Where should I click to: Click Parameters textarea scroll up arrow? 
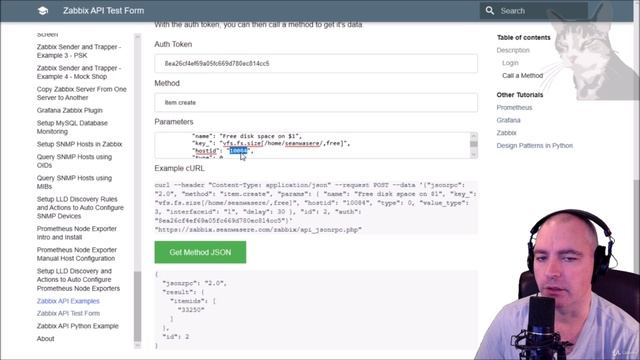coord(473,136)
